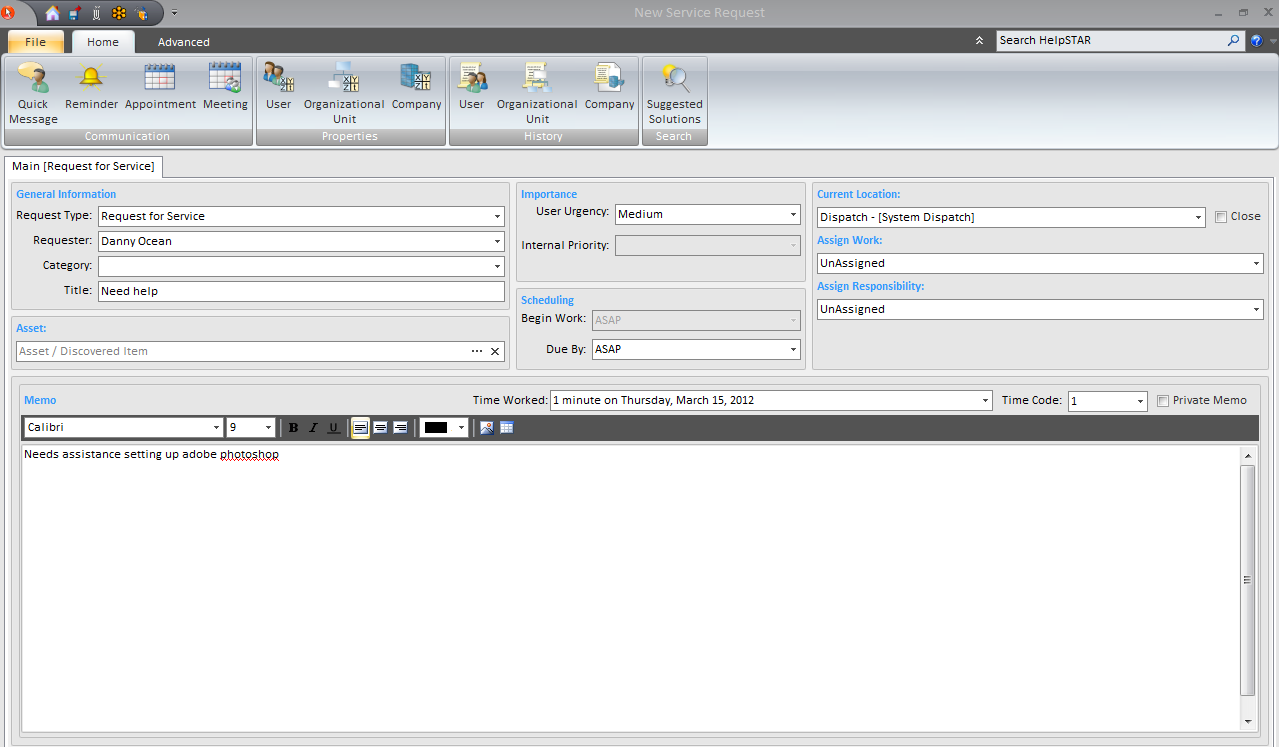Open Suggested Solutions search

pyautogui.click(x=675, y=94)
